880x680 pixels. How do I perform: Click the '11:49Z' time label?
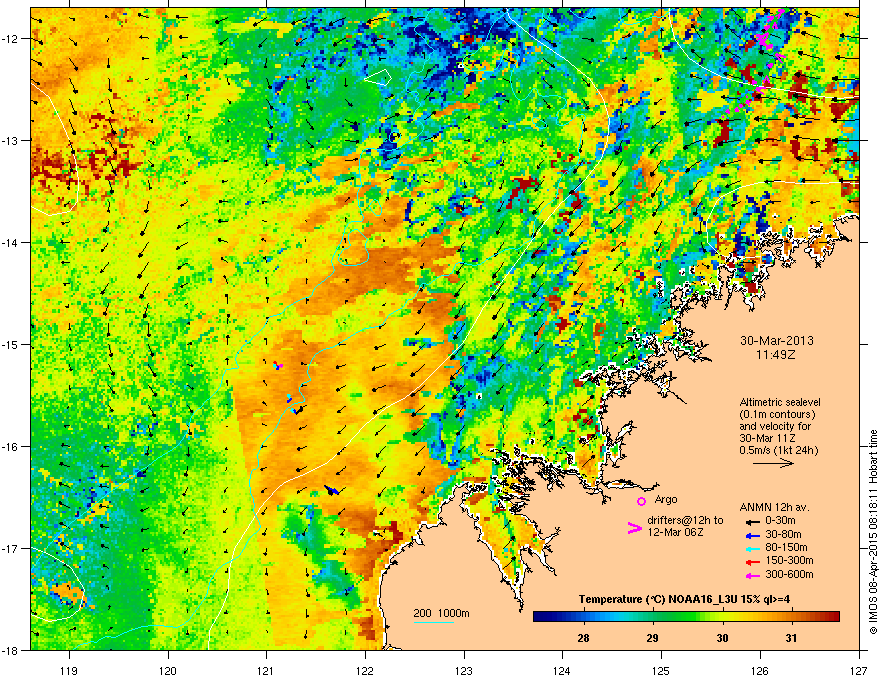(776, 355)
